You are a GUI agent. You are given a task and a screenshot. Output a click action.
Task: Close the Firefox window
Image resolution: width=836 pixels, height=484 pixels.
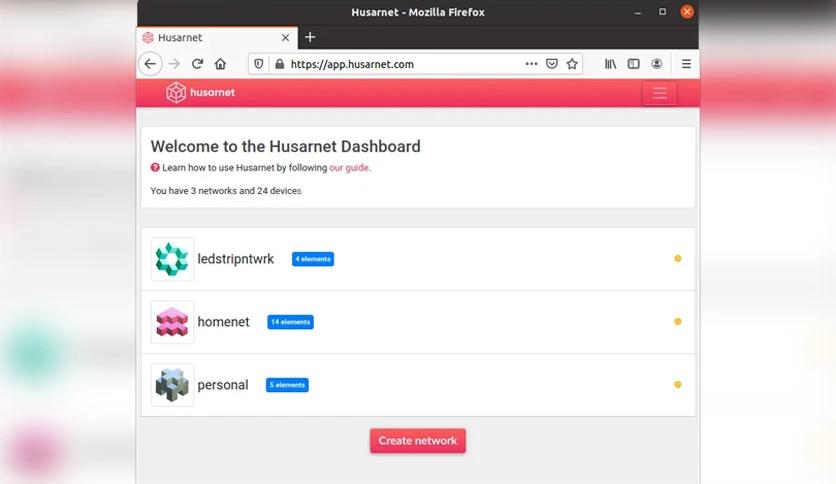(x=687, y=12)
